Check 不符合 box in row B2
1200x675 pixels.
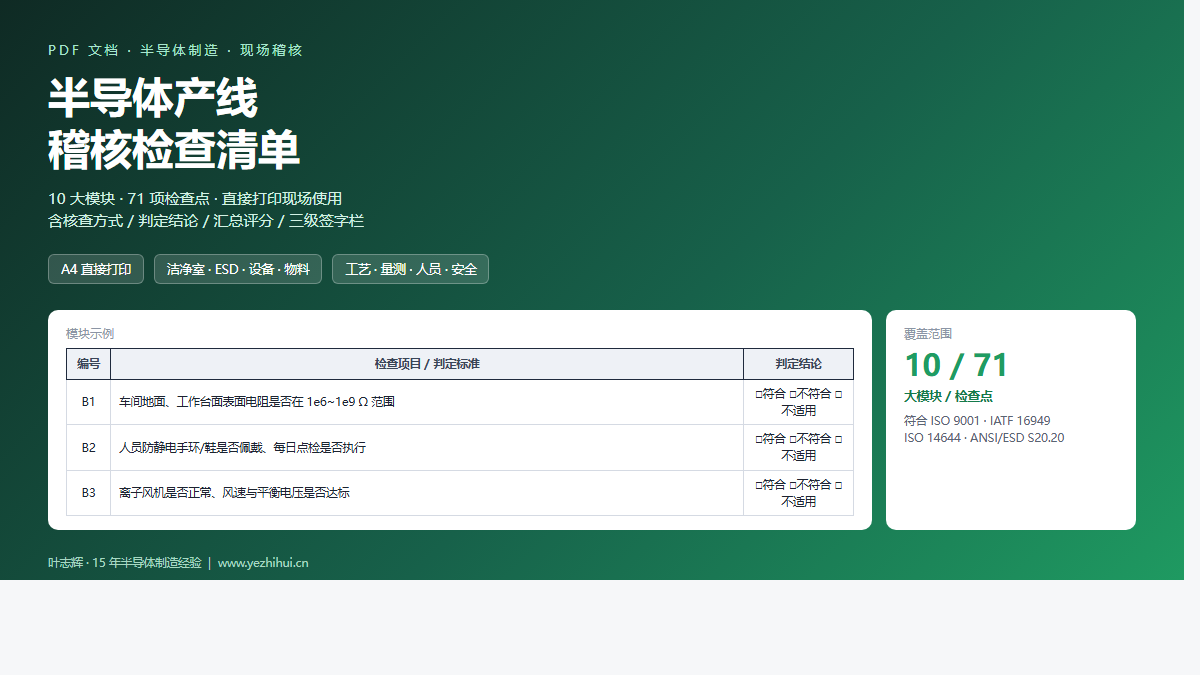793,439
